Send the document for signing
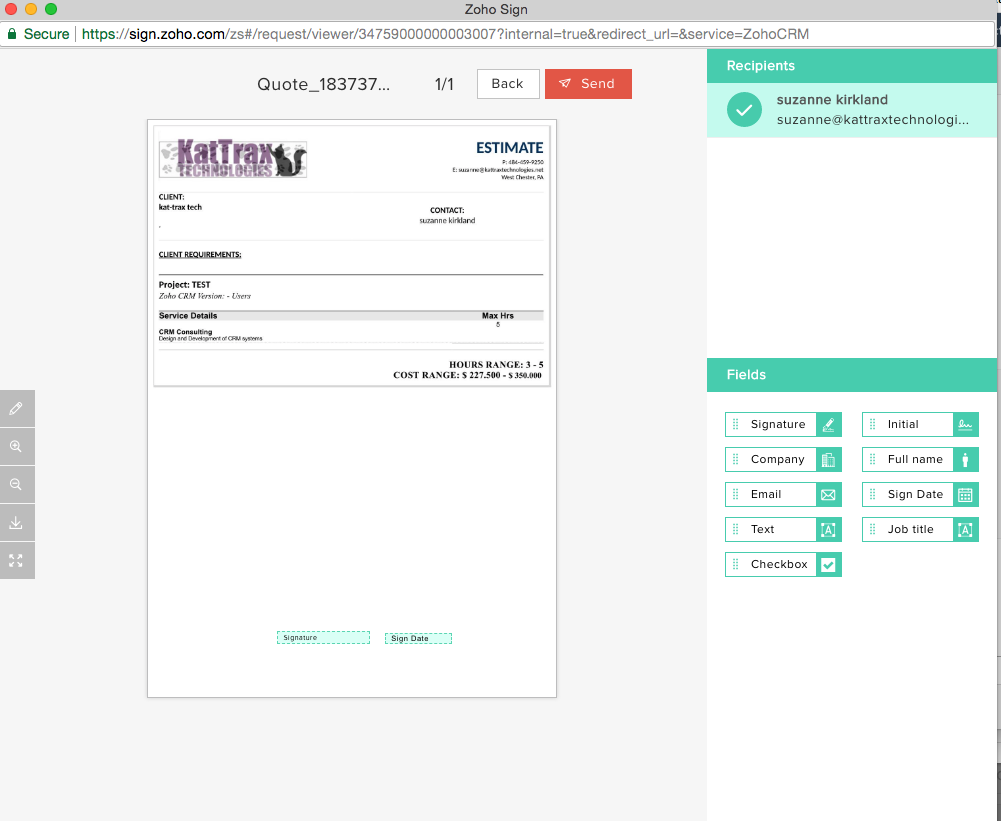Viewport: 1001px width, 821px height. click(588, 84)
